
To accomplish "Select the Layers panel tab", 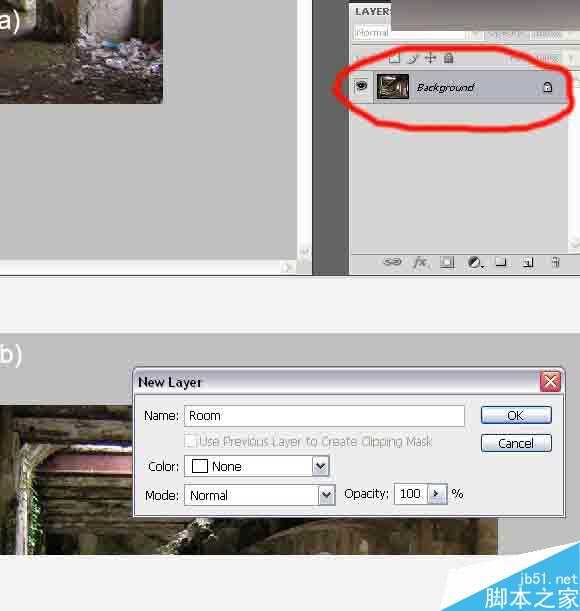I will [x=372, y=12].
